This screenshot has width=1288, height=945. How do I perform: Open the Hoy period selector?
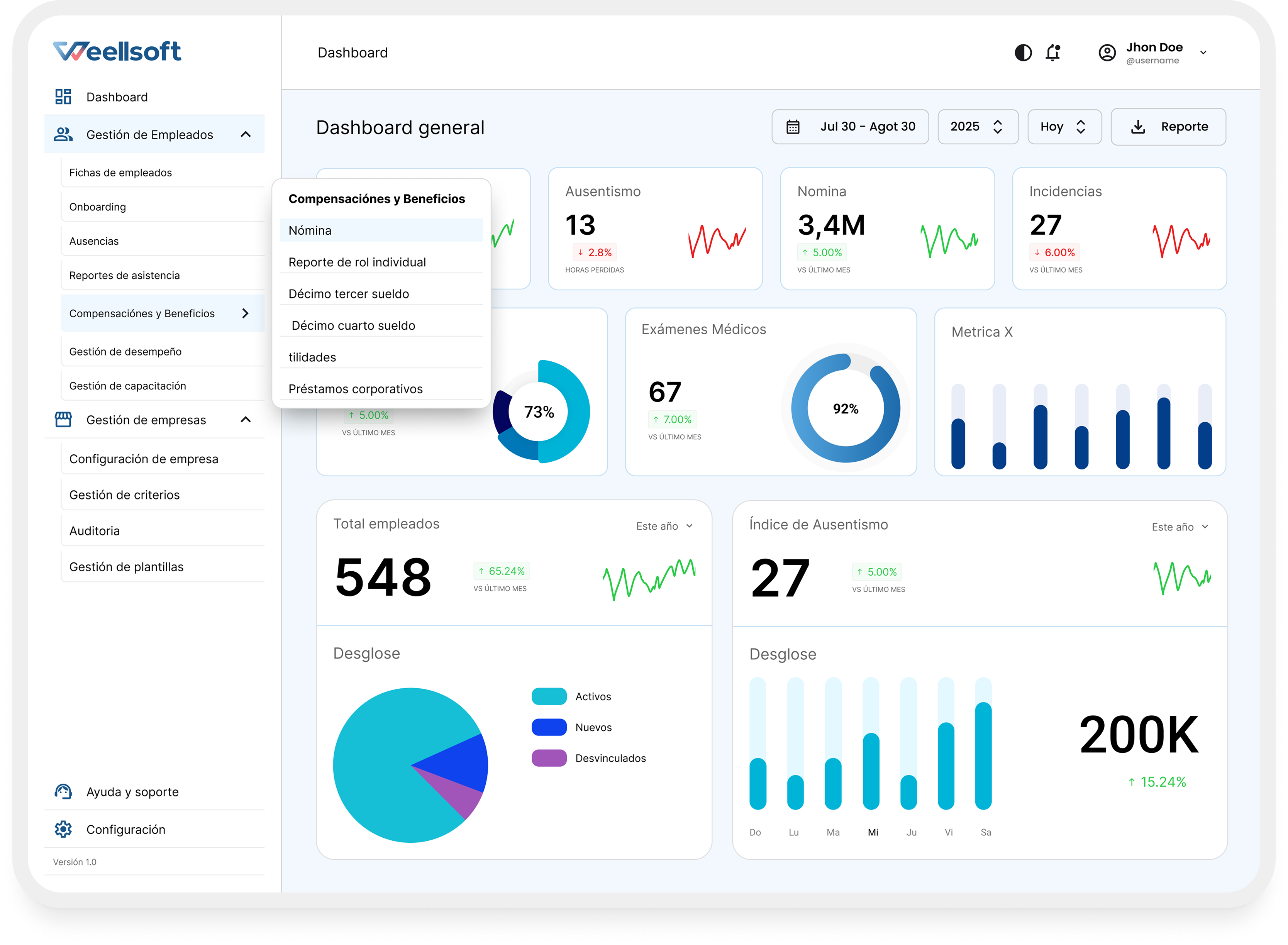coord(1064,126)
